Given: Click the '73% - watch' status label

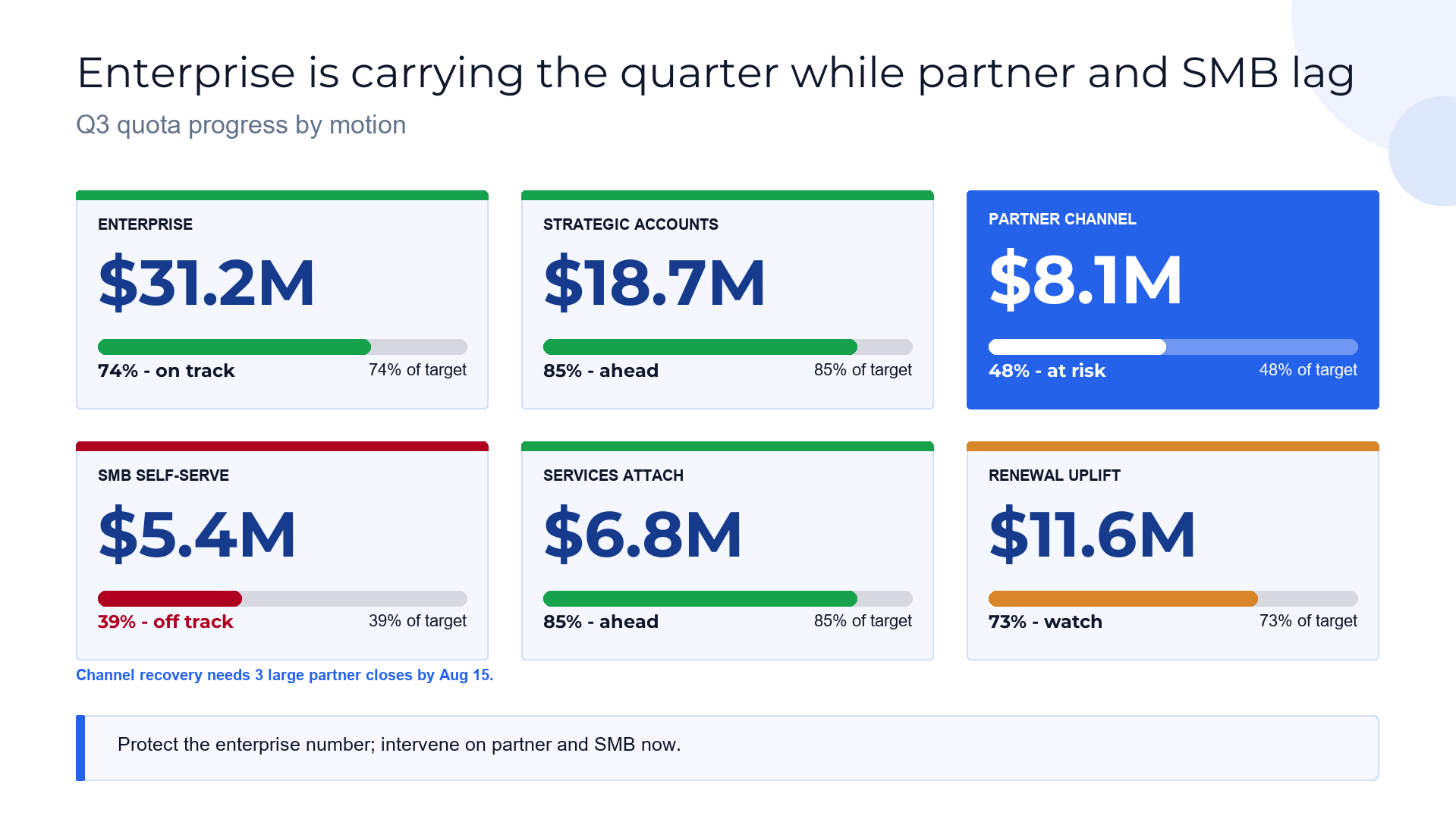Looking at the screenshot, I should (x=1046, y=622).
